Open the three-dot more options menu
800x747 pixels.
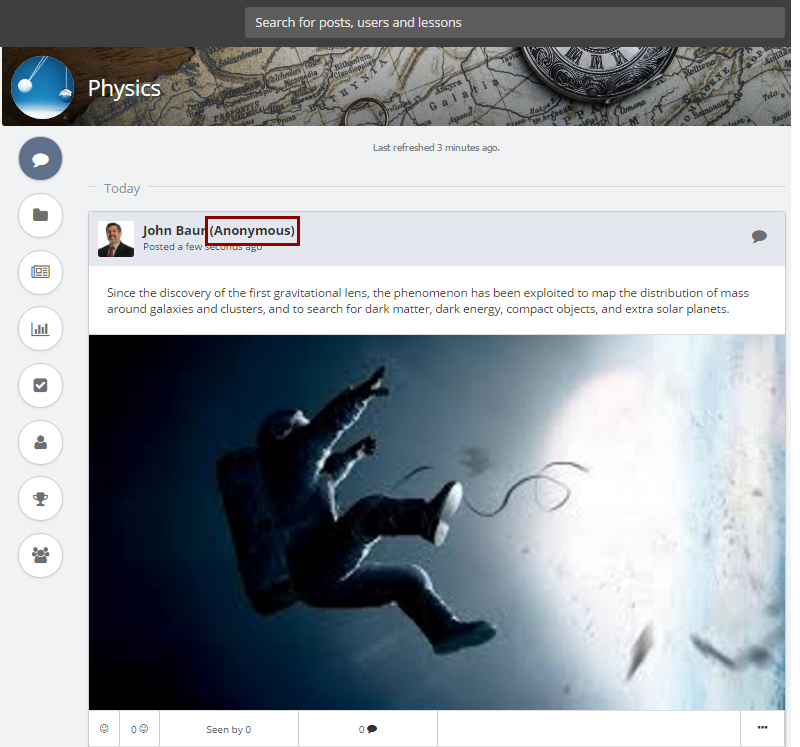[x=762, y=728]
